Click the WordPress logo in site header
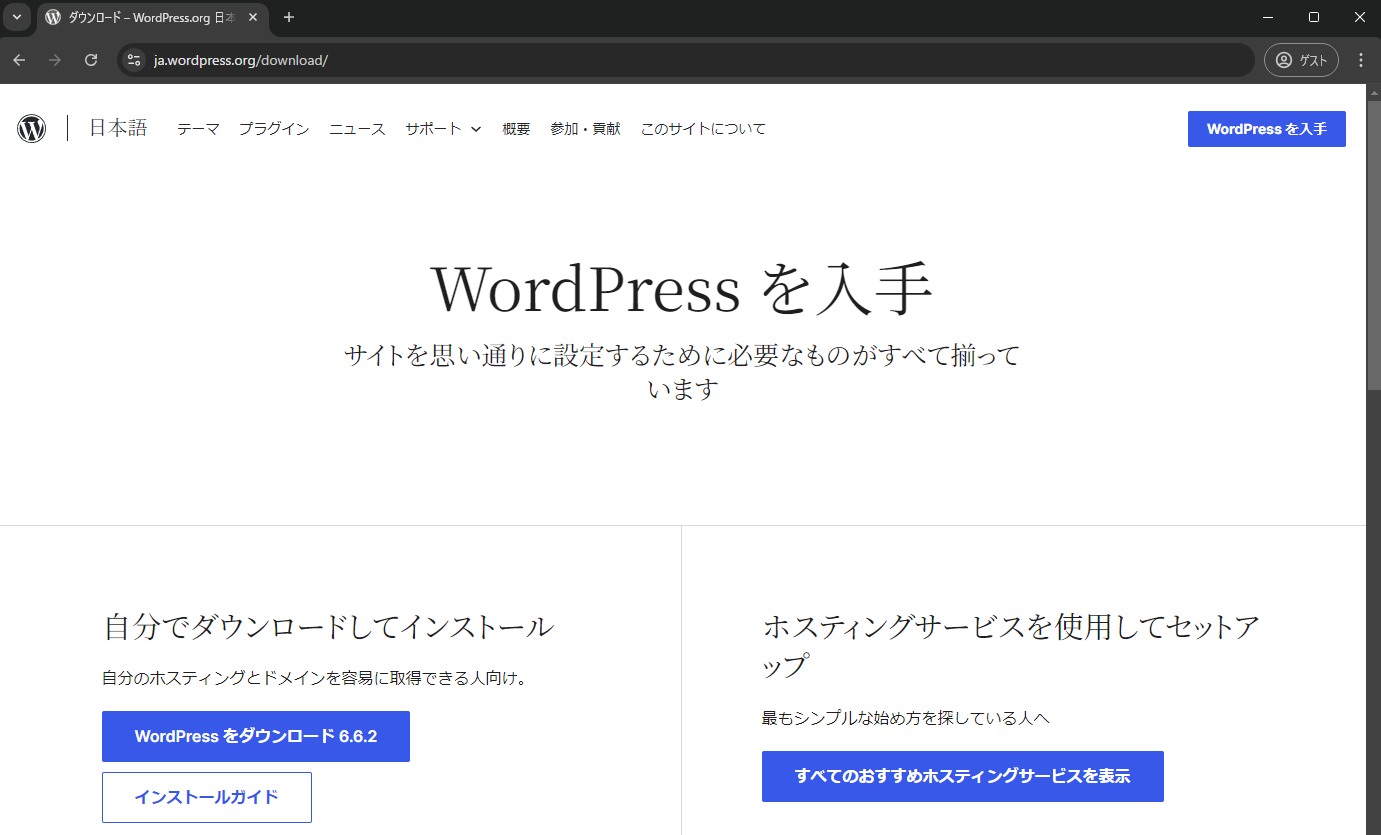The image size is (1381, 835). [x=32, y=128]
